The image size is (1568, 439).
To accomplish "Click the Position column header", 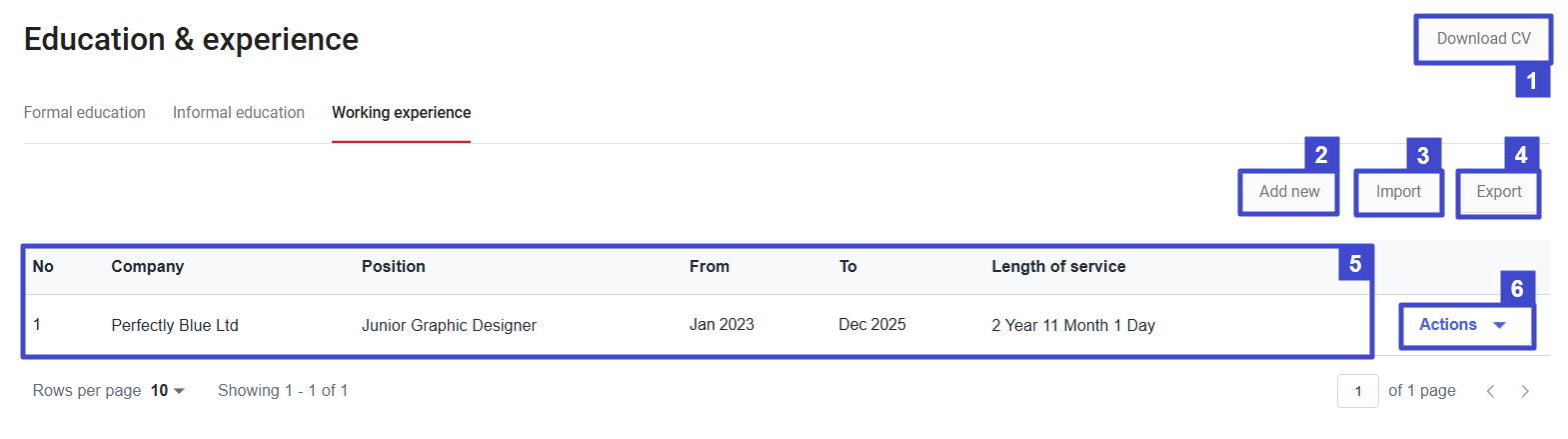I will click(394, 267).
